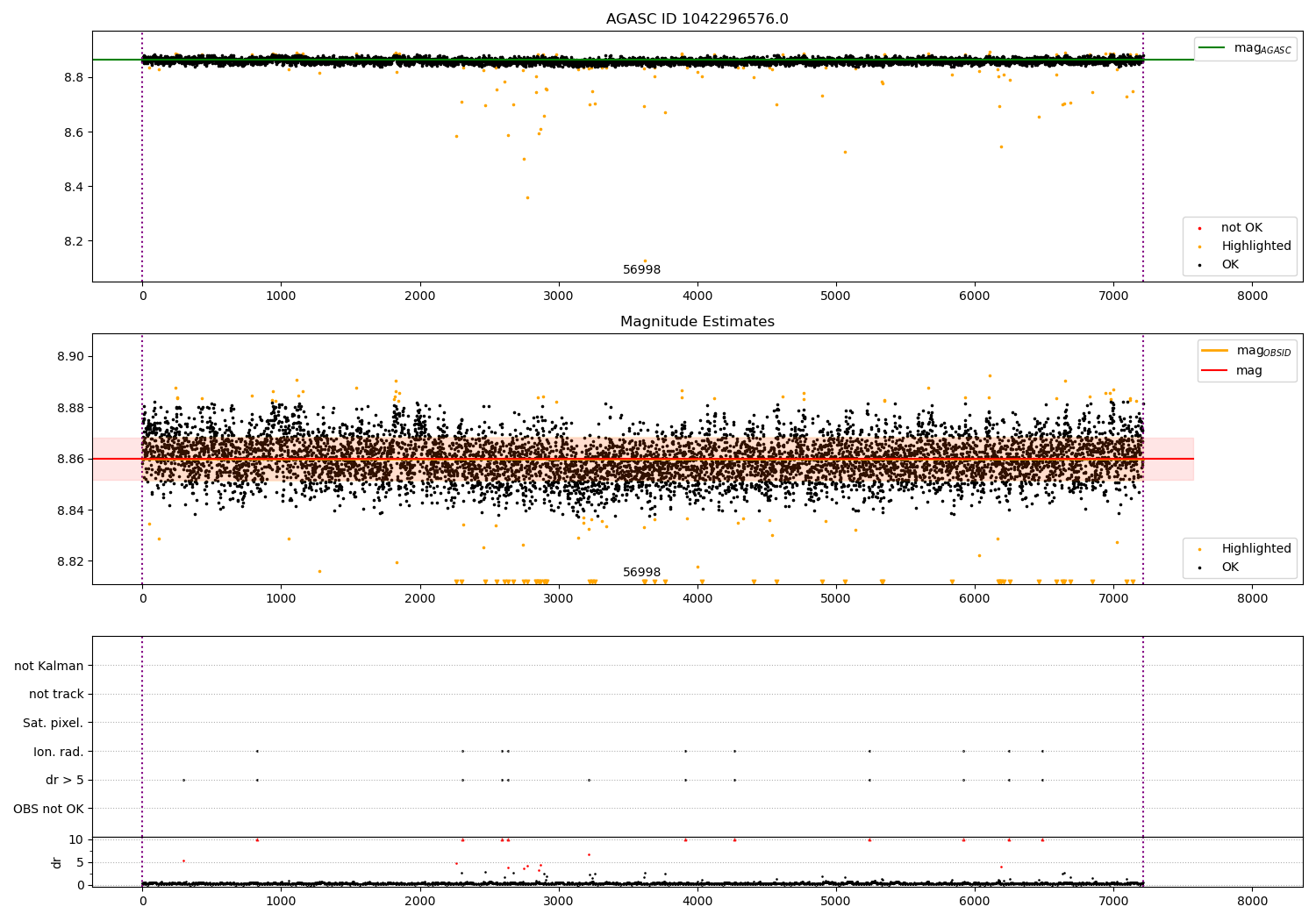Click the "8.4" y-axis tick label
Image resolution: width=1316 pixels, height=921 pixels.
tap(75, 187)
